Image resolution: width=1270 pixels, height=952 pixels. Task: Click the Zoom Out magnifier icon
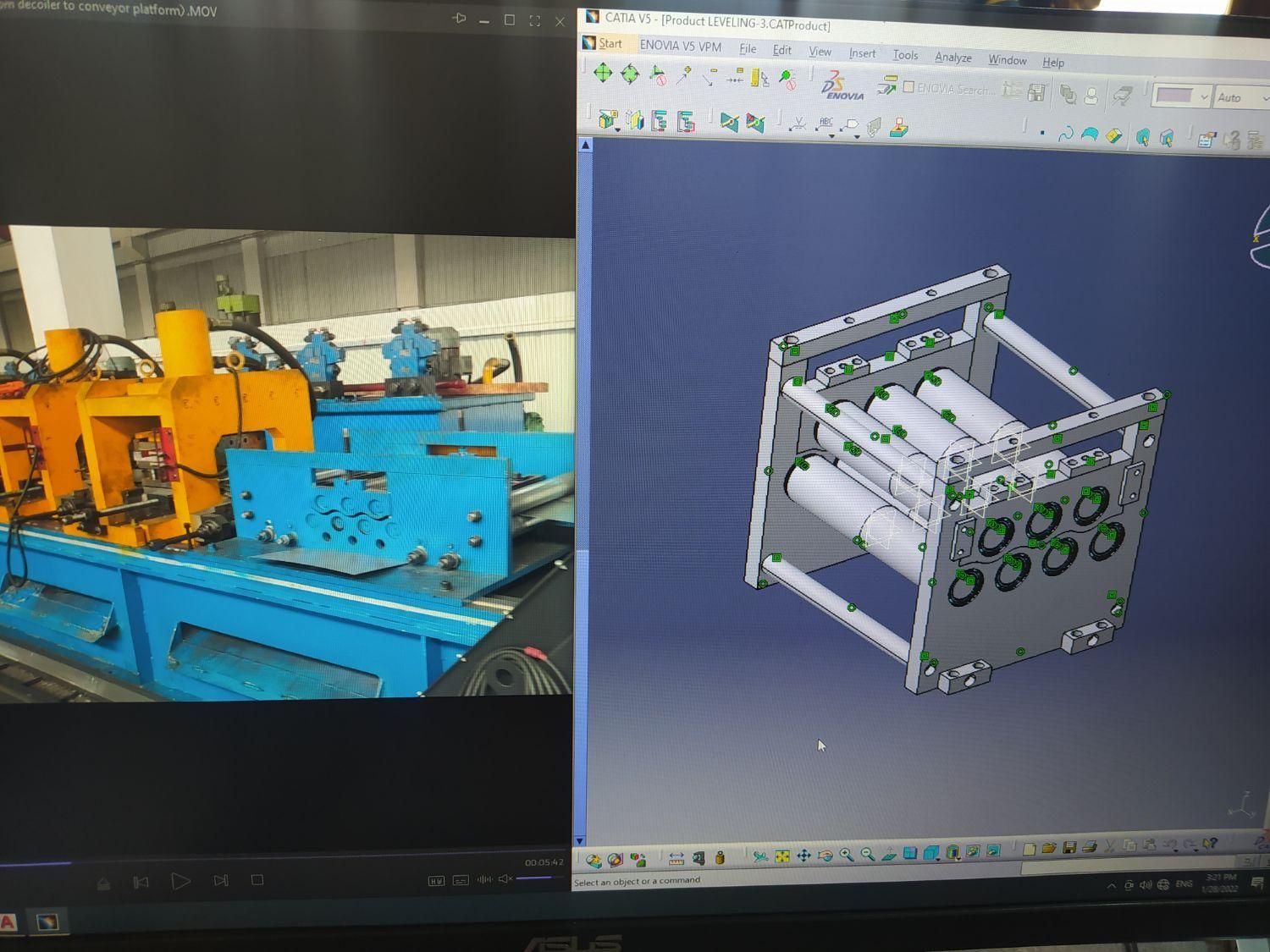pos(867,854)
